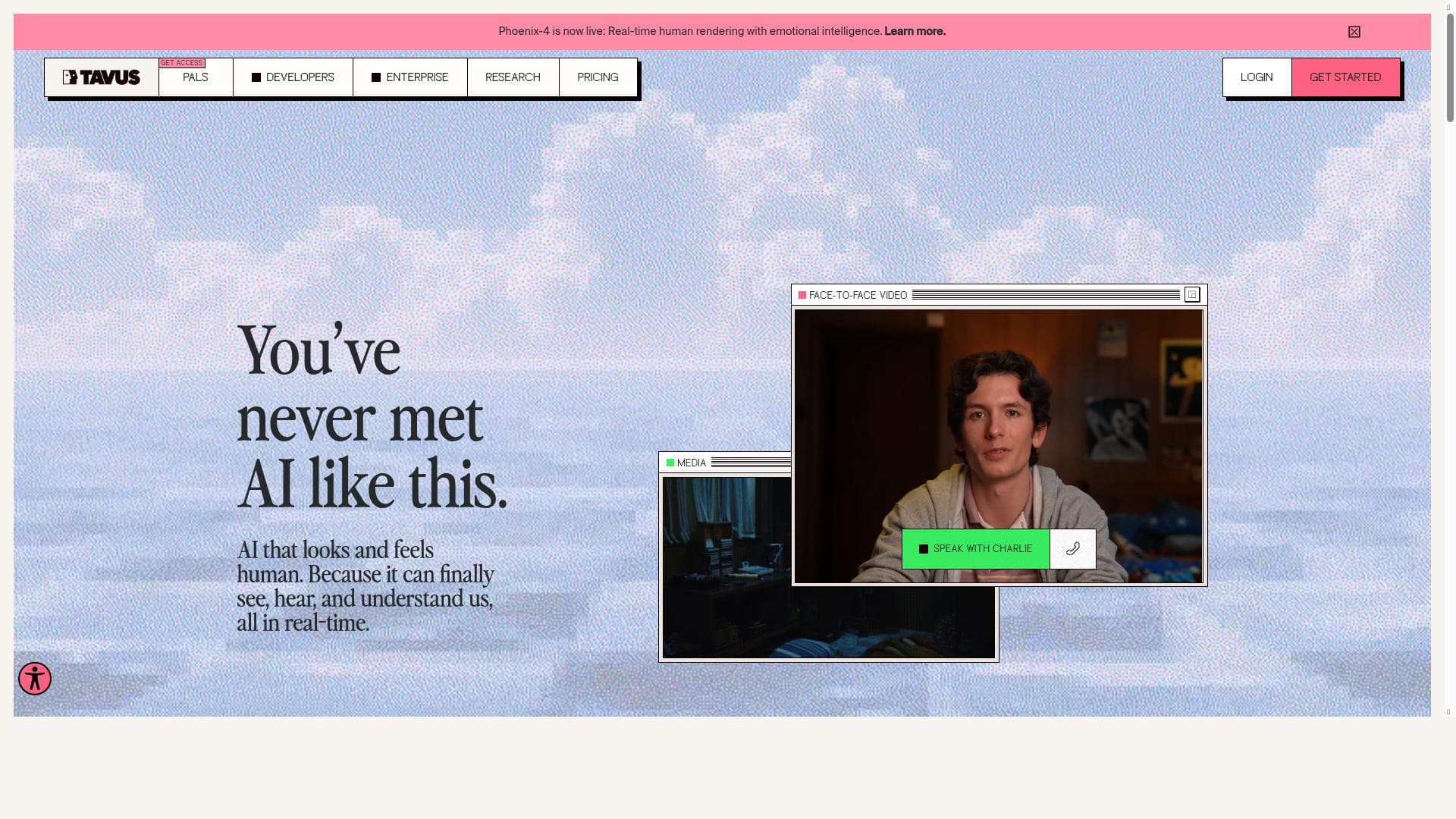
Task: Click the pink GET STARTED button
Action: pos(1345,77)
